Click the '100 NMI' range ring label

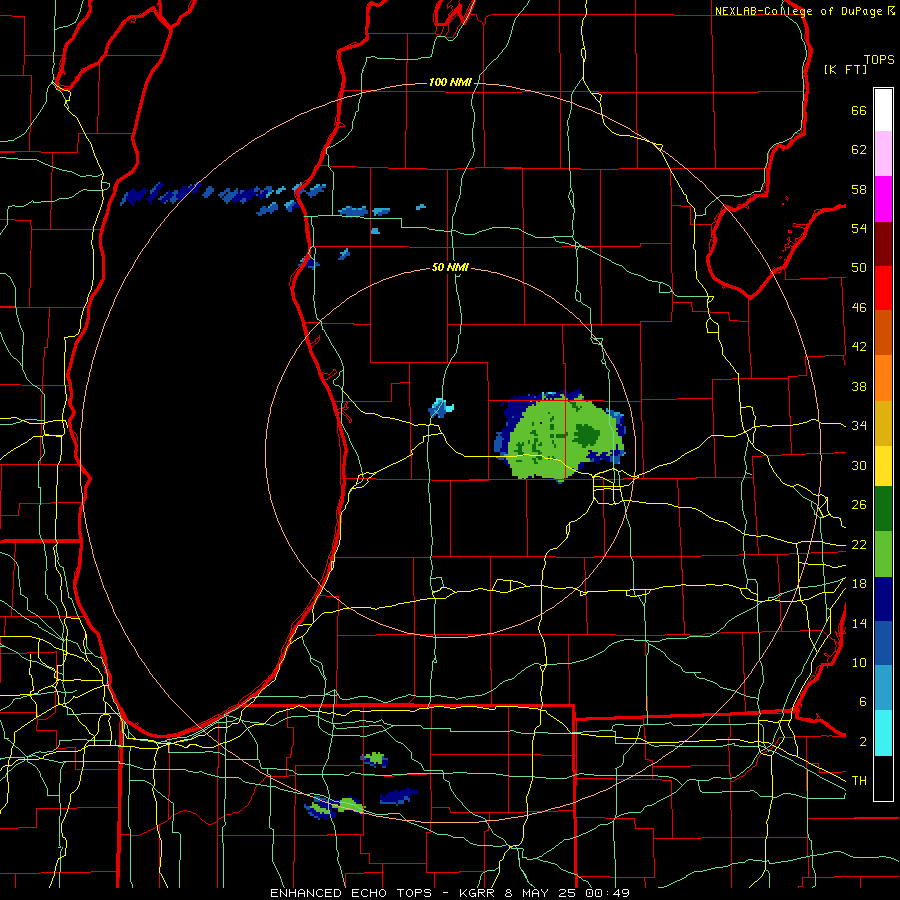pos(450,82)
